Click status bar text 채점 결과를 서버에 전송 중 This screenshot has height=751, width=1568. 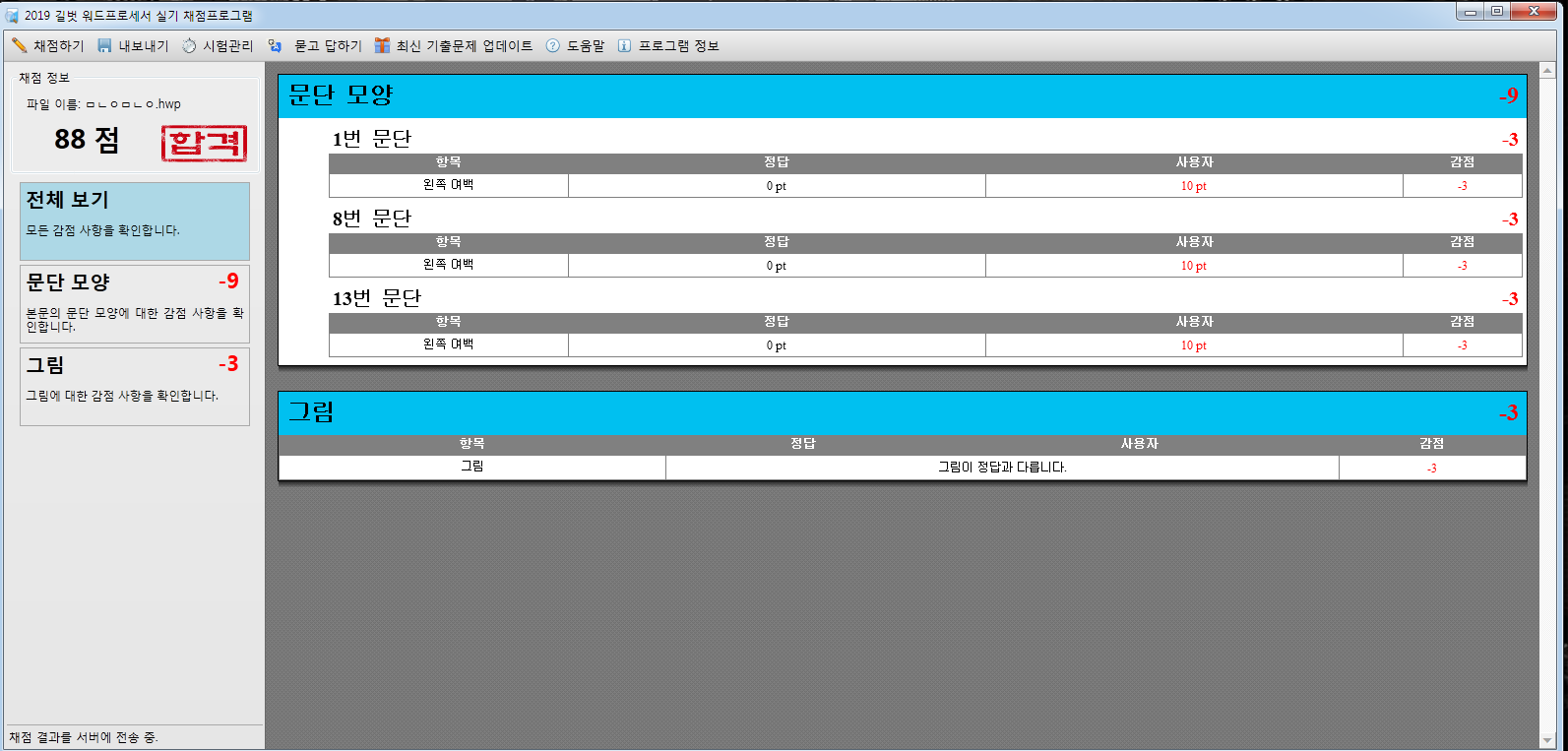tap(84, 737)
